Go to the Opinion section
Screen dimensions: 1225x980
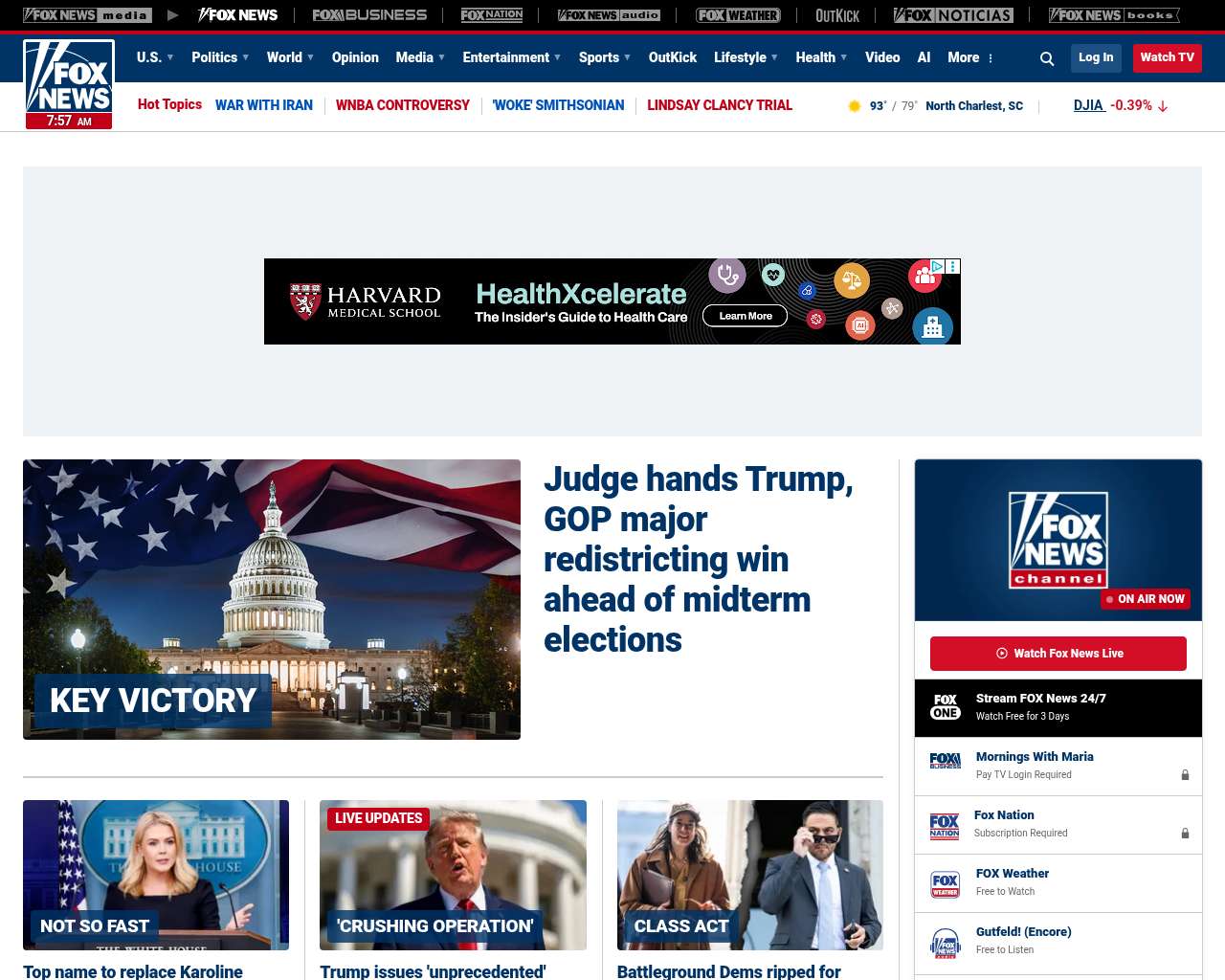pos(355,57)
